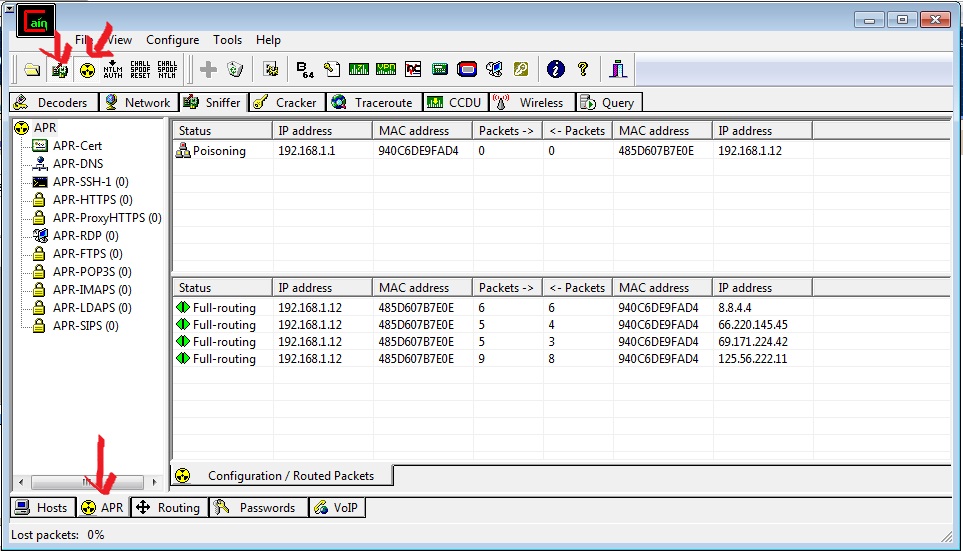Switch to the Passwords bottom tab
Viewport: 963px width, 551px height.
click(x=259, y=507)
